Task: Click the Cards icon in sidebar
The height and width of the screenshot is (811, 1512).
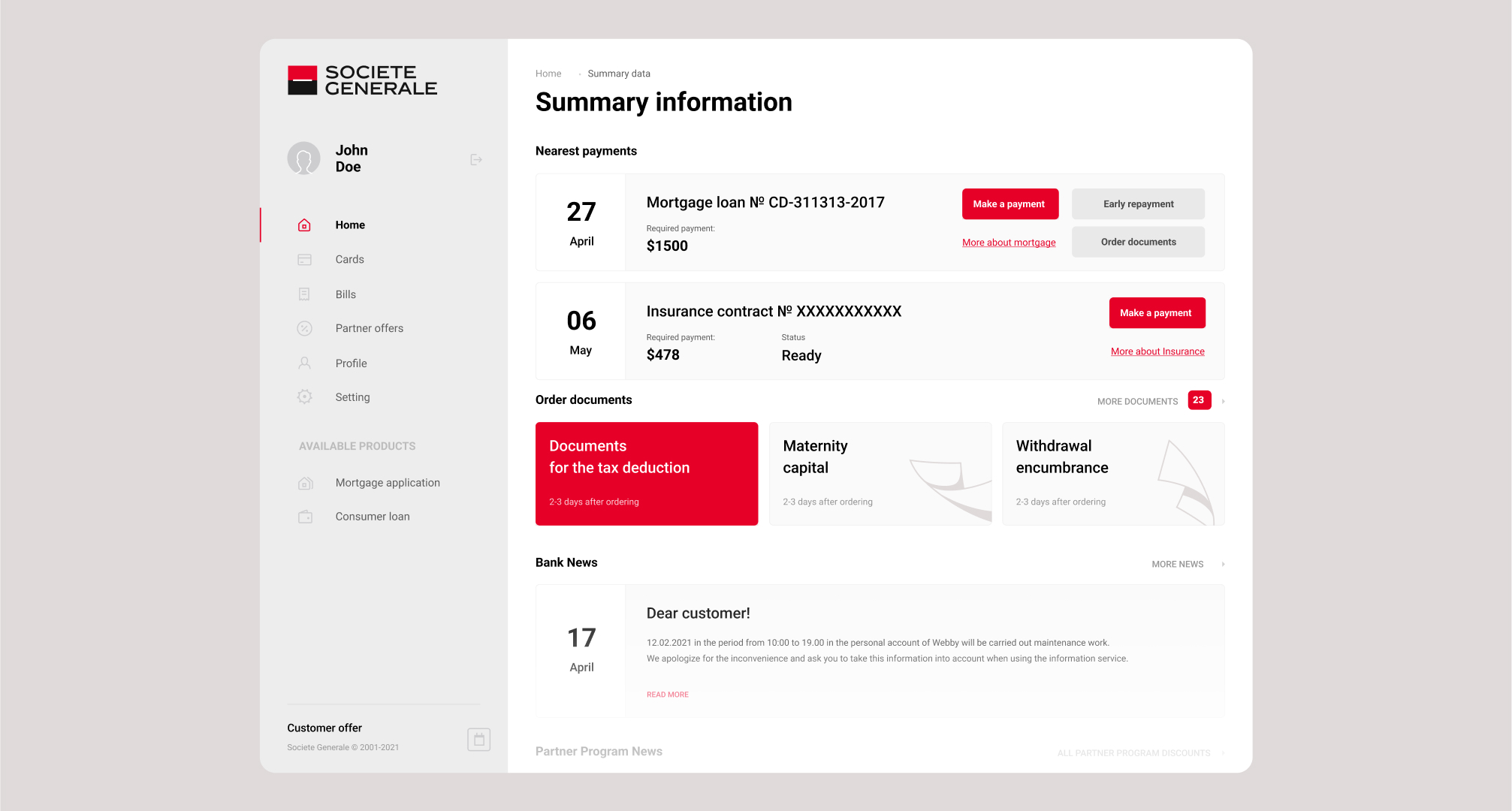Action: pyautogui.click(x=304, y=260)
